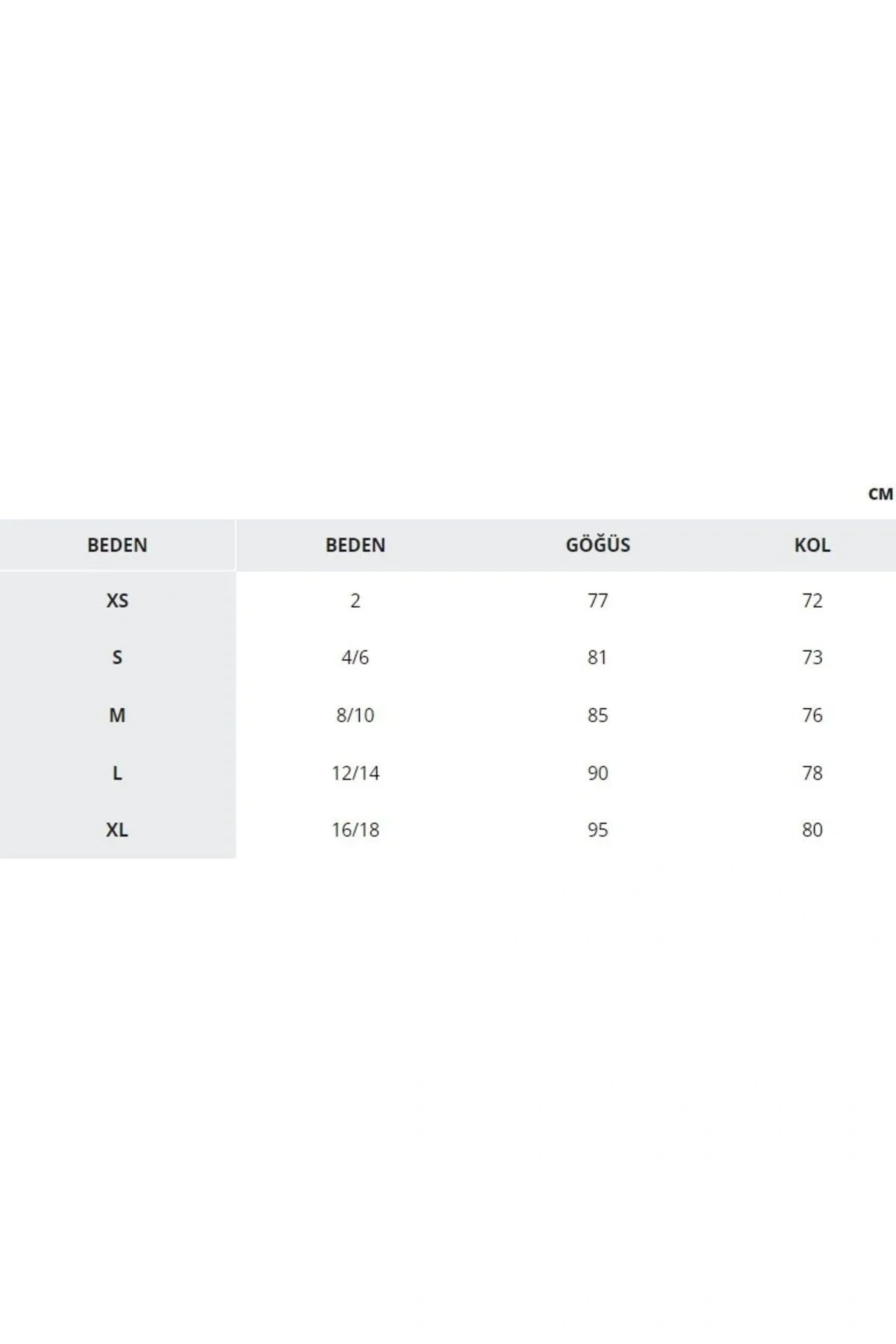
Task: Click the GÖĞÜS value 85
Action: [597, 715]
